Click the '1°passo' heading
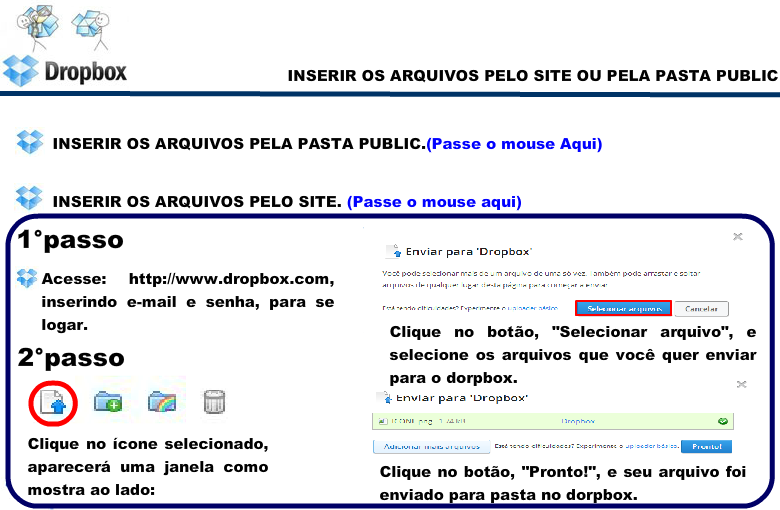 pyautogui.click(x=70, y=240)
